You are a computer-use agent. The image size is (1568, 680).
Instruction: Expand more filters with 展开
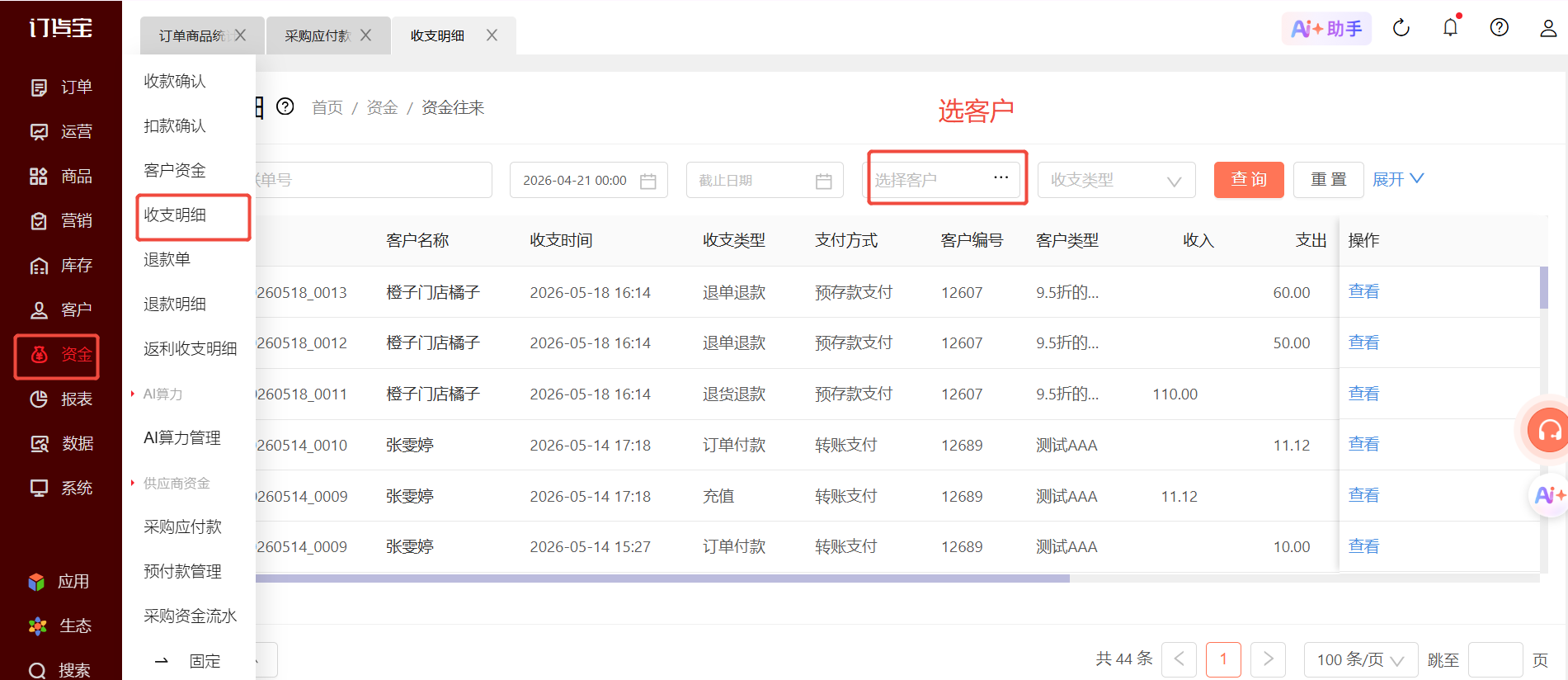(1398, 180)
